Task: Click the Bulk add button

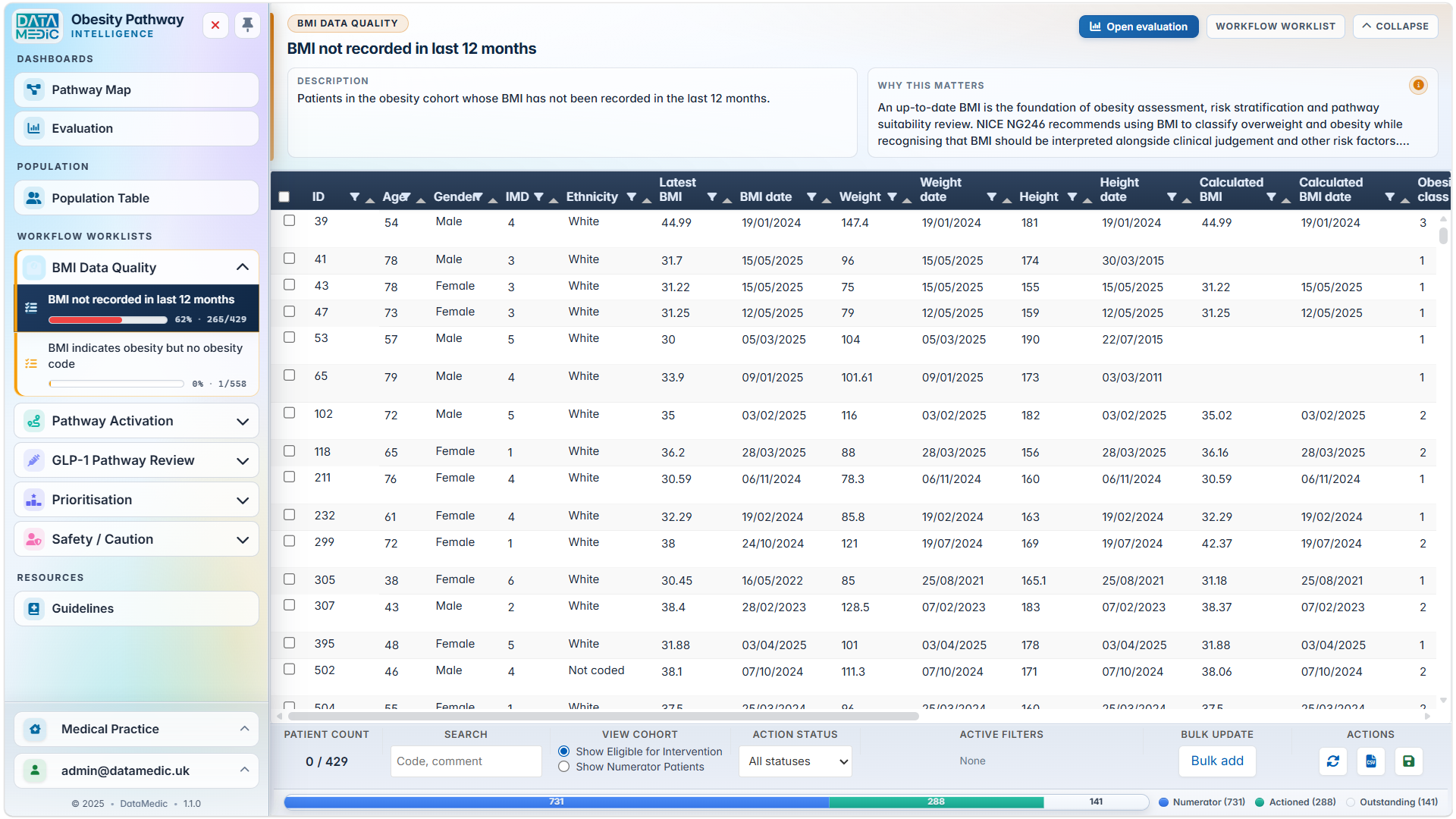Action: [1217, 761]
